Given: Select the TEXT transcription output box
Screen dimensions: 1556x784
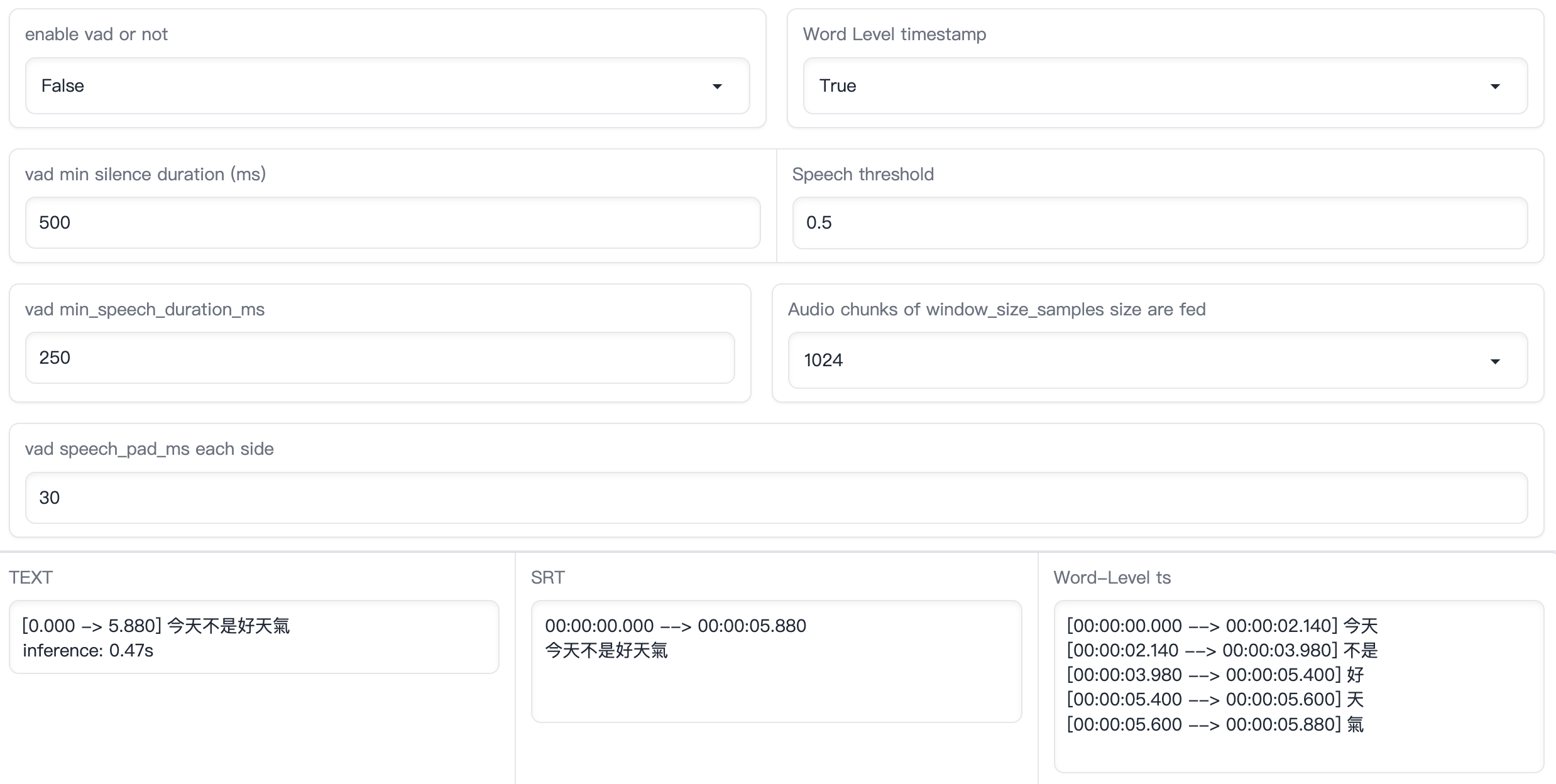Looking at the screenshot, I should 254,636.
